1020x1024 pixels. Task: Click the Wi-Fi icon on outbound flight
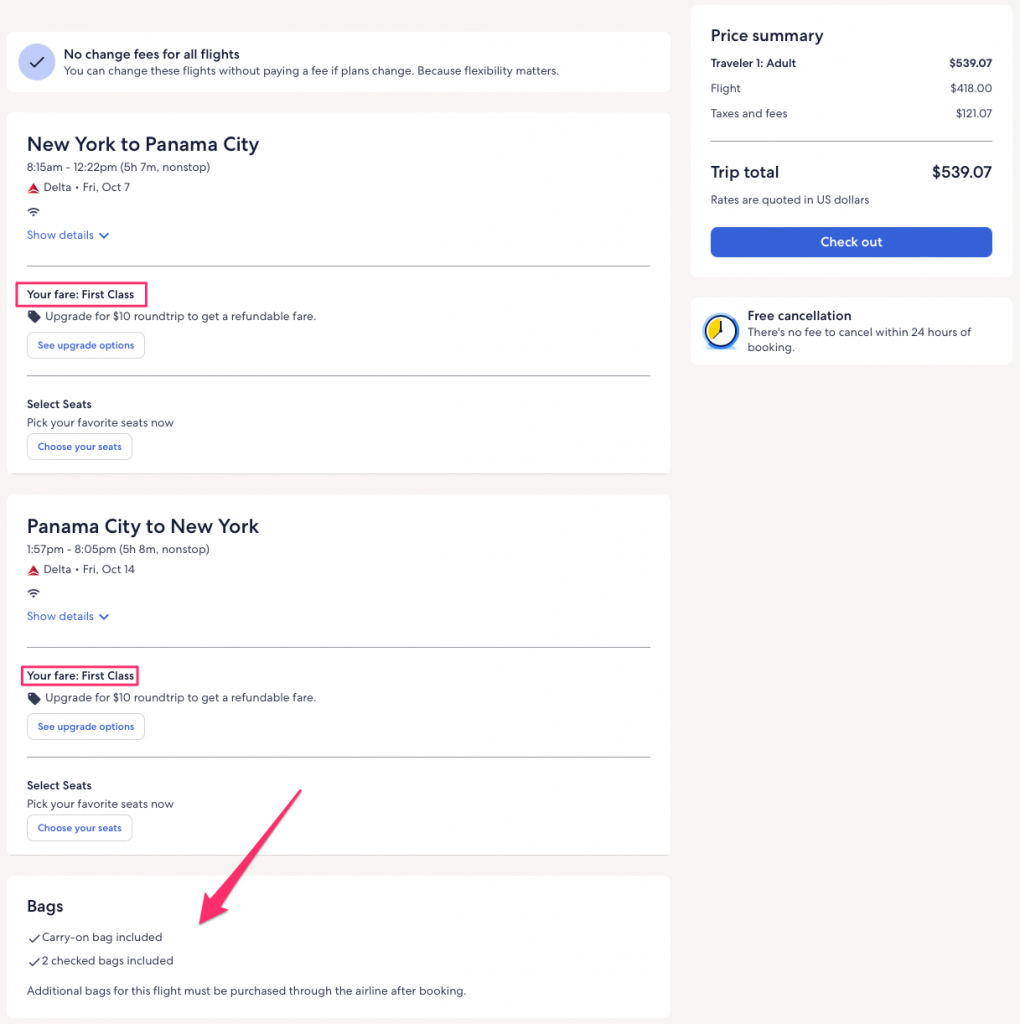[34, 212]
